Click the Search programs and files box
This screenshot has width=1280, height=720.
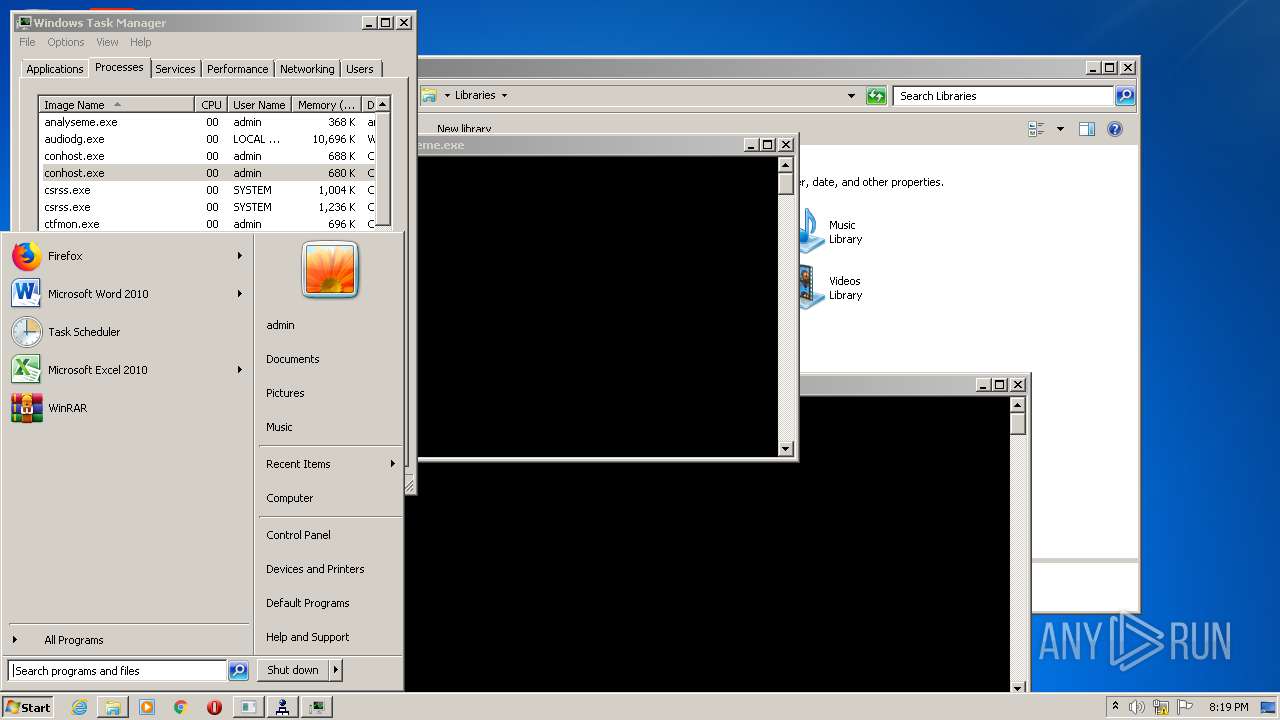pos(117,671)
